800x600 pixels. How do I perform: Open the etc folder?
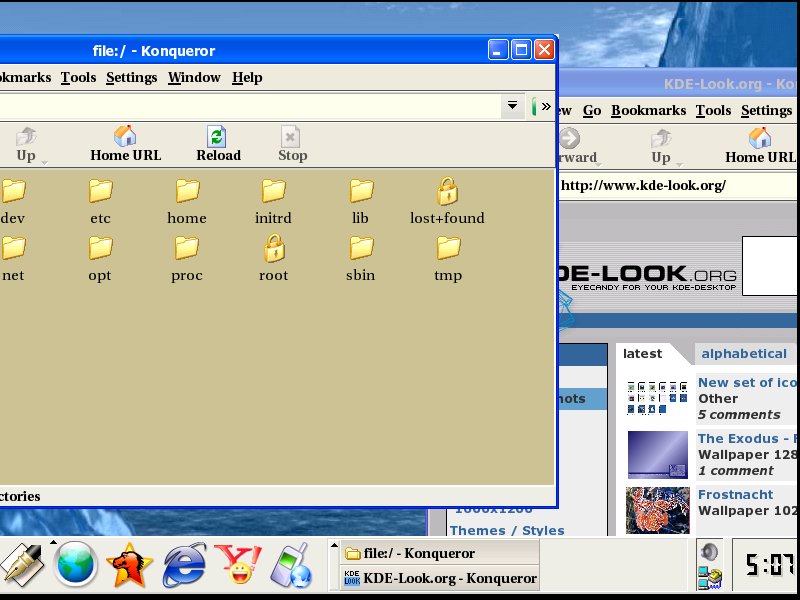(x=101, y=202)
